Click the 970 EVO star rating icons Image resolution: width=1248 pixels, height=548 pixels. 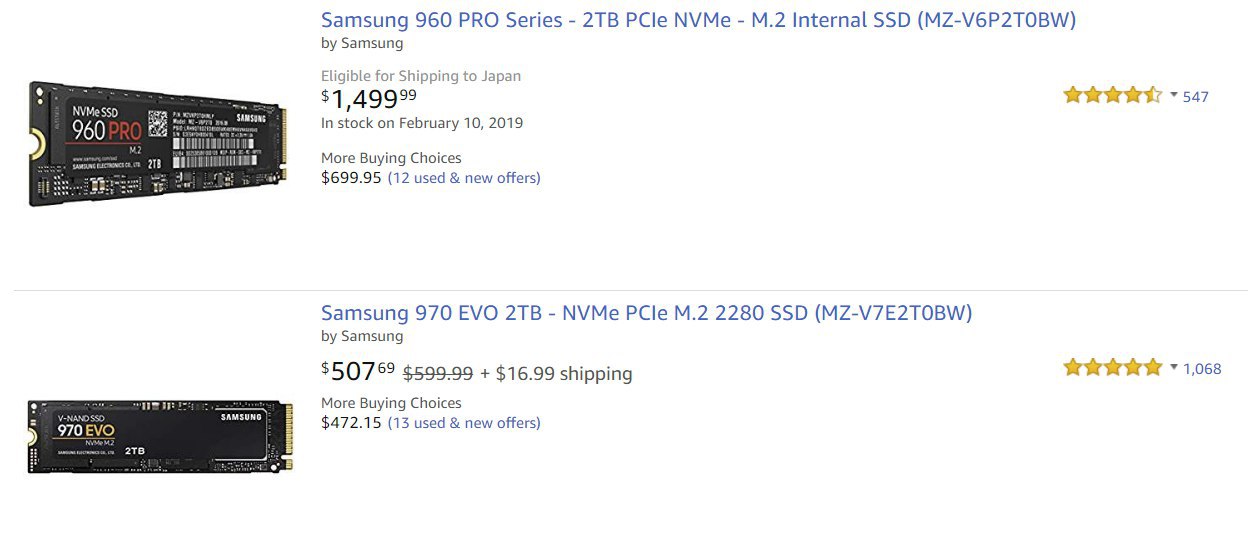point(1111,368)
